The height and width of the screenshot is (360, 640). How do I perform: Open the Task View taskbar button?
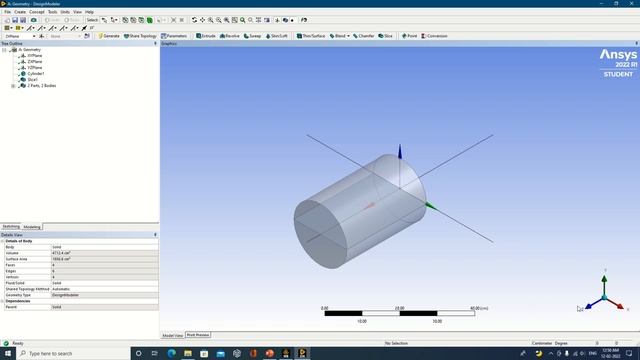pyautogui.click(x=155, y=353)
